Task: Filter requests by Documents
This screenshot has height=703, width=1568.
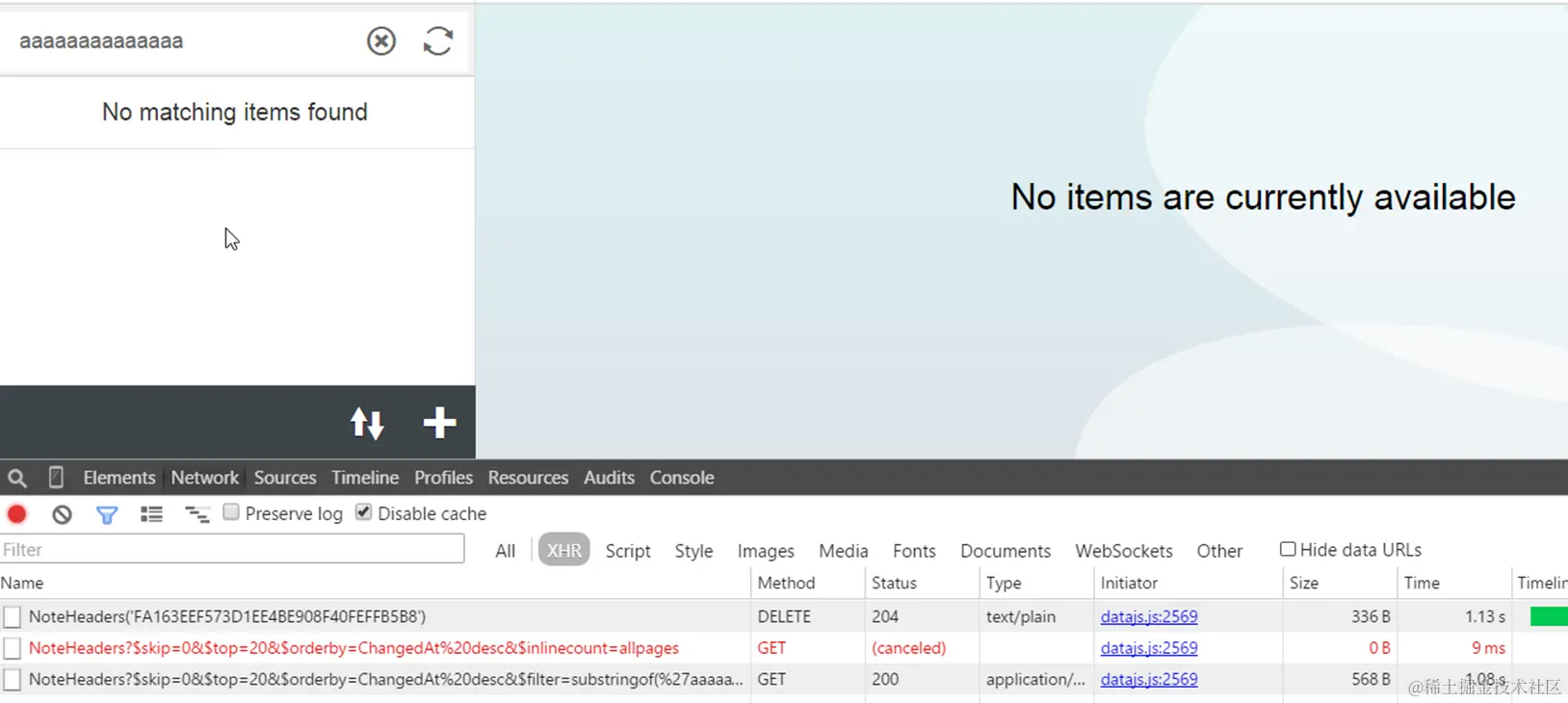Action: (1006, 551)
